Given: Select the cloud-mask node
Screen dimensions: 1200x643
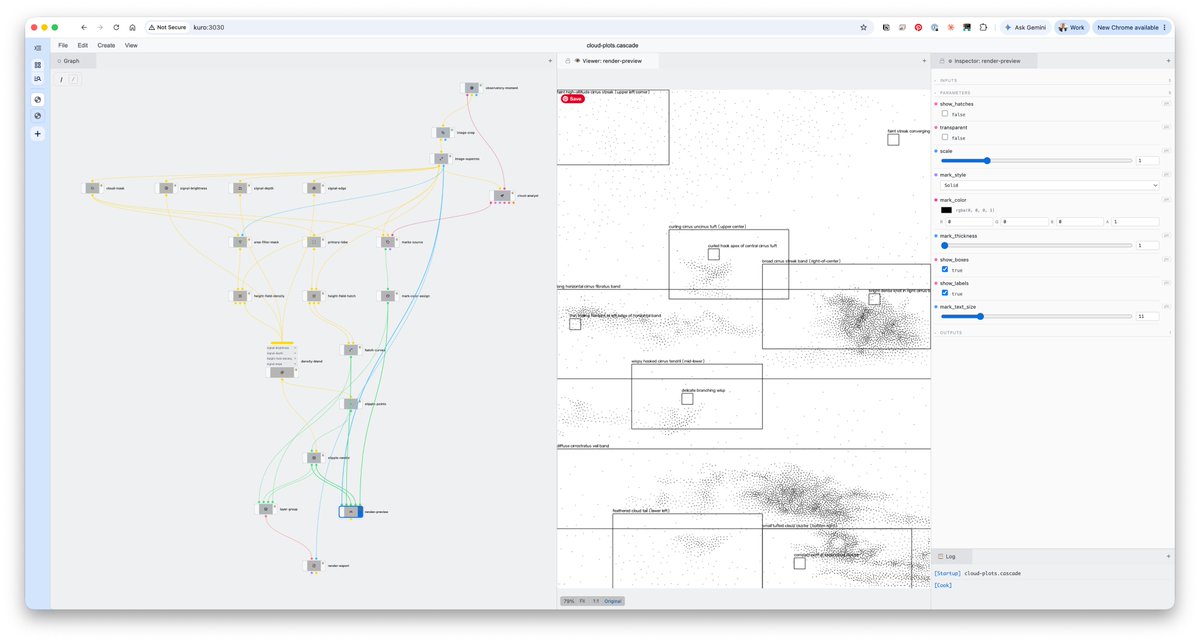Looking at the screenshot, I should coord(92,188).
